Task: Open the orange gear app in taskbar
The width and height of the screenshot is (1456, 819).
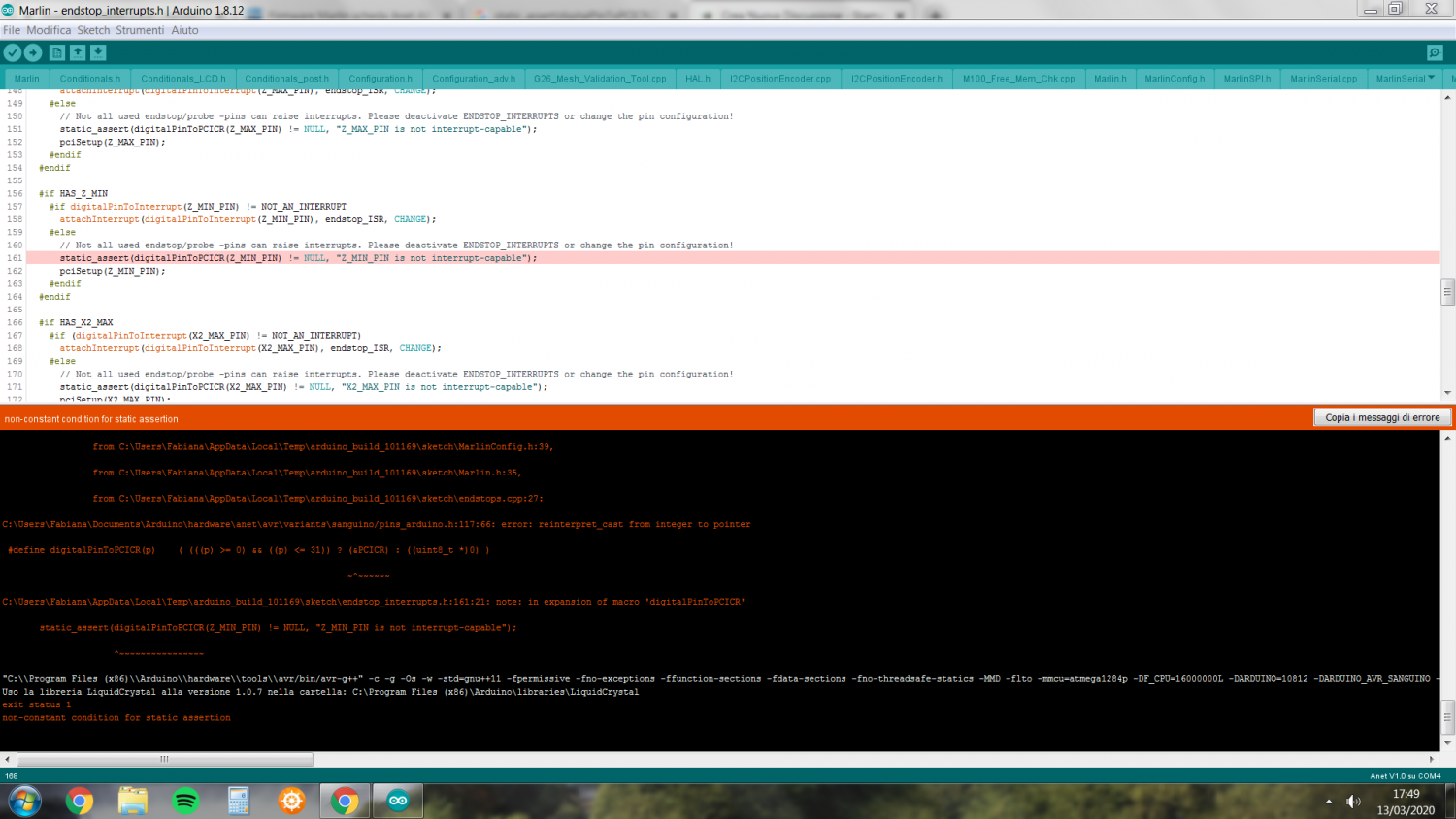Action: [291, 801]
